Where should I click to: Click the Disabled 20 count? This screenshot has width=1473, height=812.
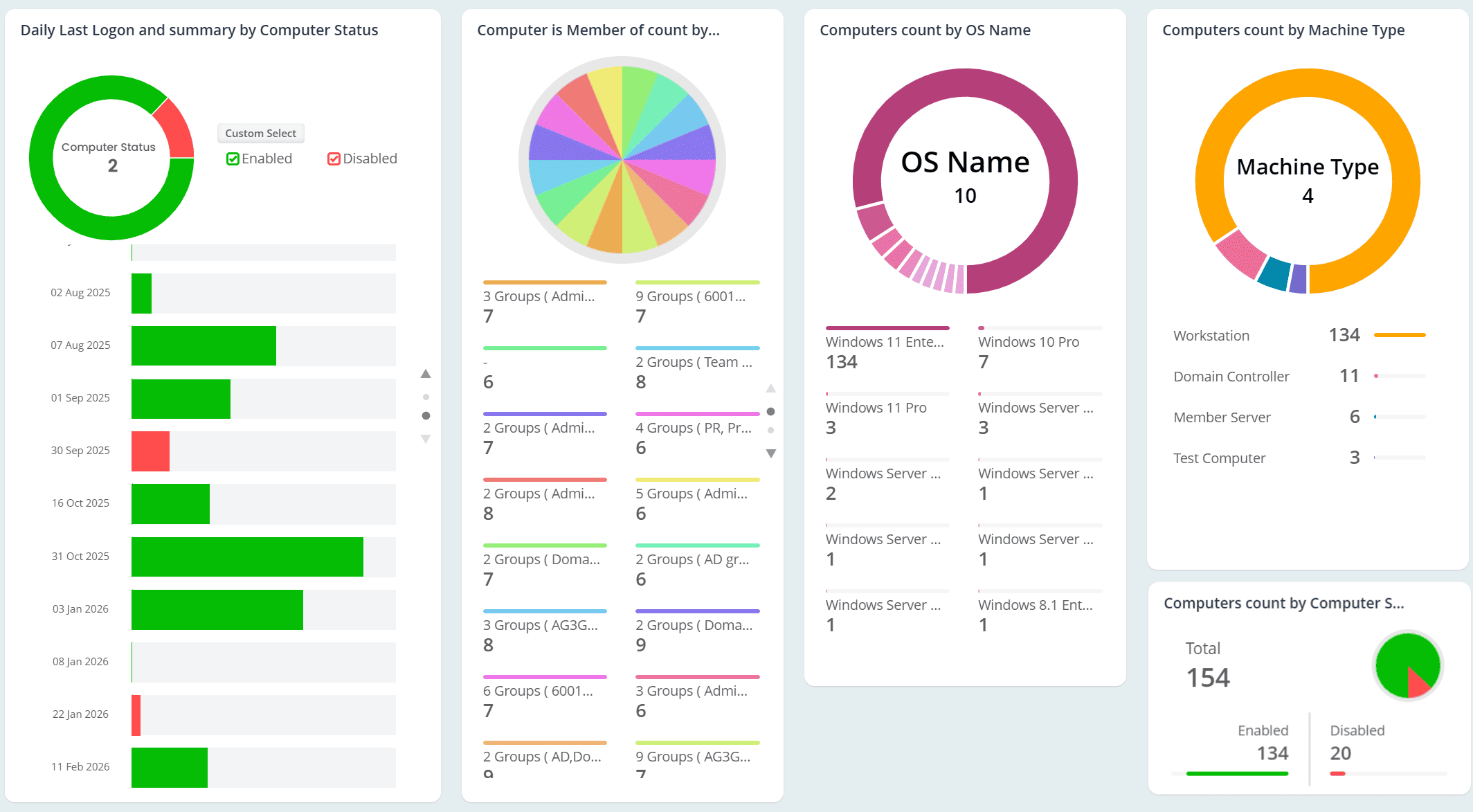(x=1340, y=753)
